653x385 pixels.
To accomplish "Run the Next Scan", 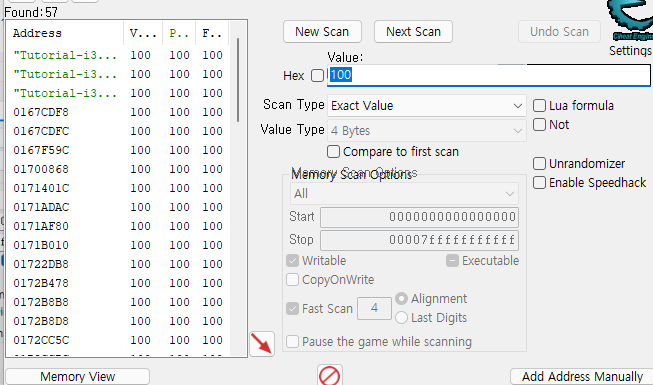I will (x=413, y=32).
